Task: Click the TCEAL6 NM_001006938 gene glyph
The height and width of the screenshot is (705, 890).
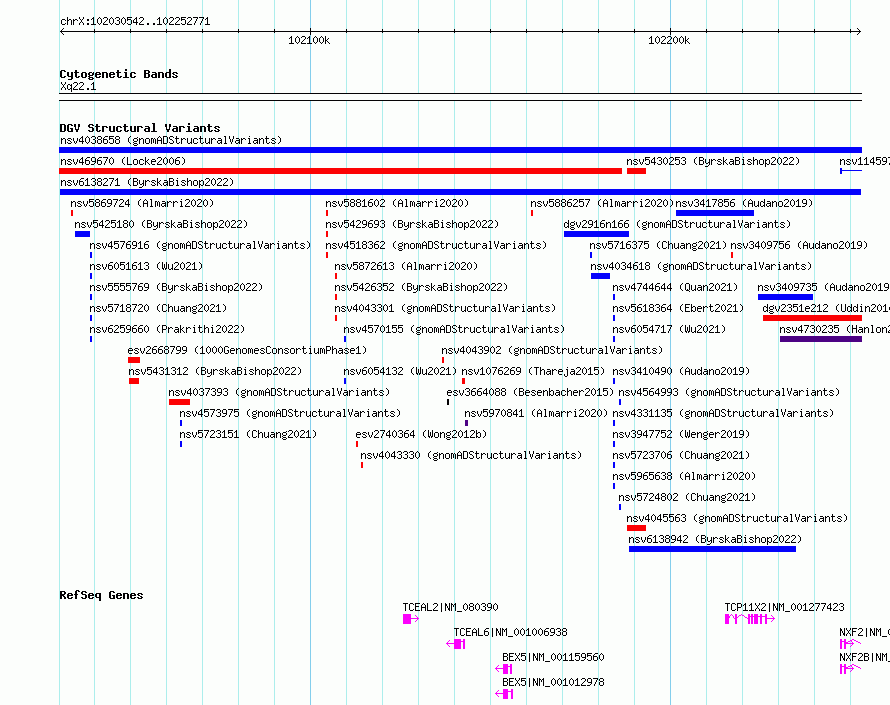Action: point(456,644)
